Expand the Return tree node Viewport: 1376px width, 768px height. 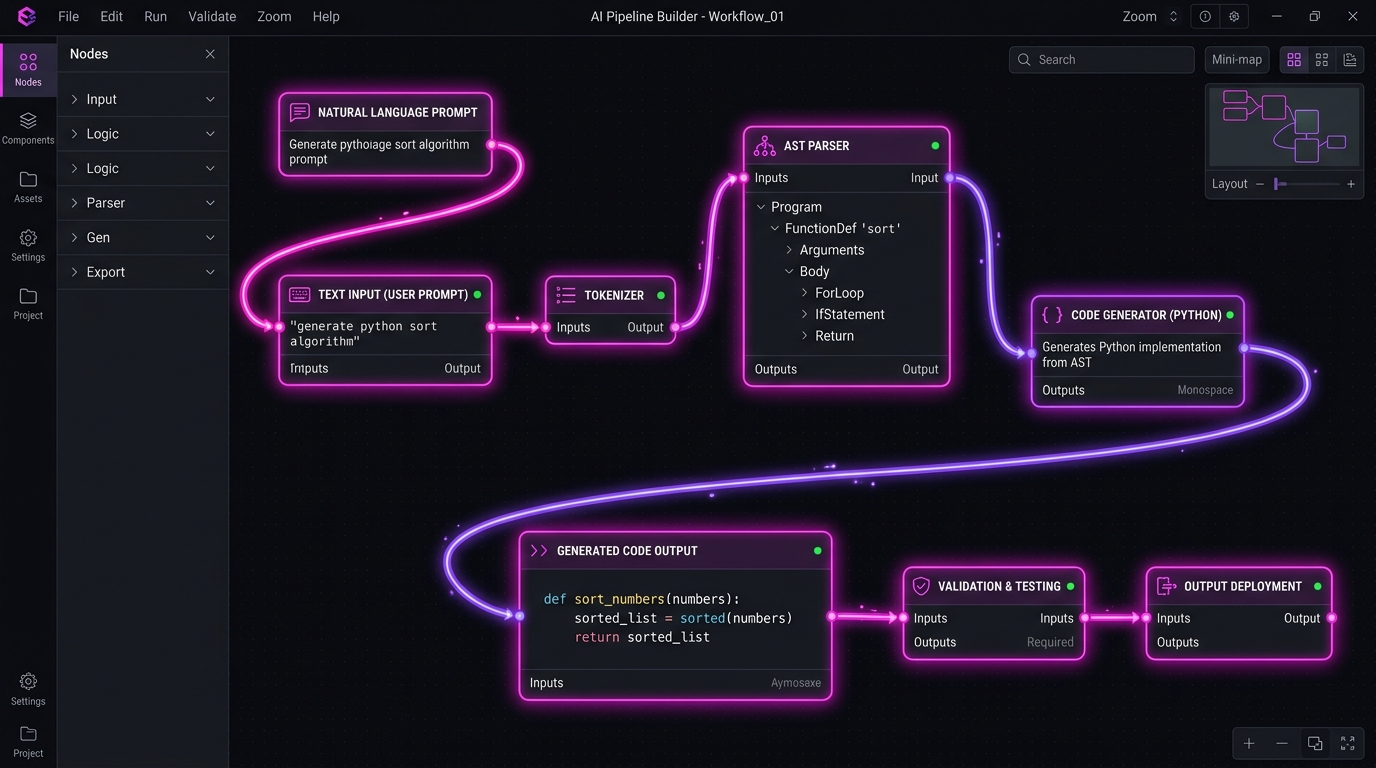pyautogui.click(x=805, y=336)
